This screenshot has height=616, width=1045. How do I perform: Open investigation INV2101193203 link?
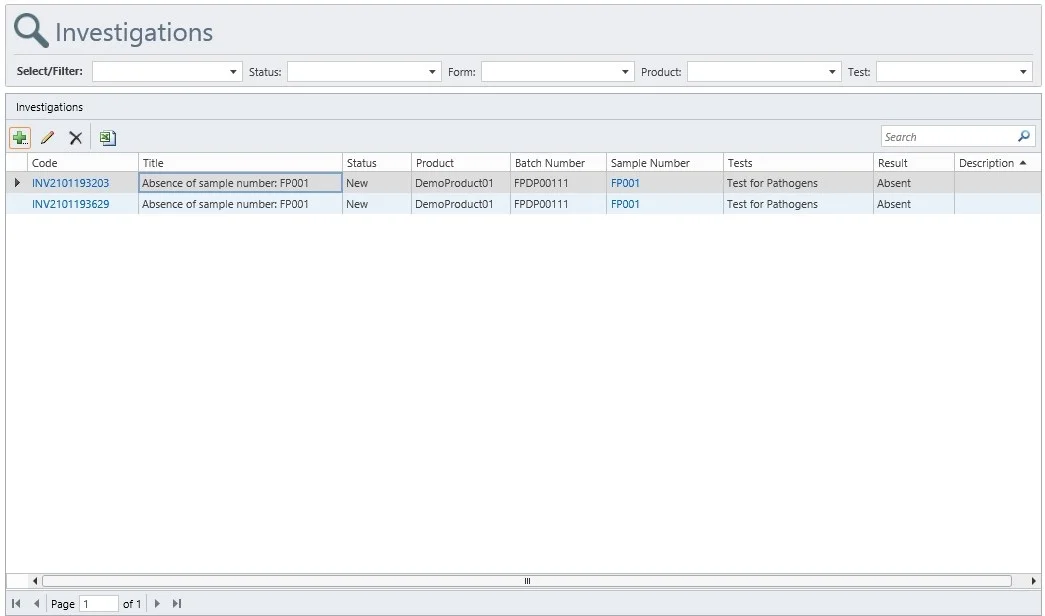pyautogui.click(x=70, y=184)
